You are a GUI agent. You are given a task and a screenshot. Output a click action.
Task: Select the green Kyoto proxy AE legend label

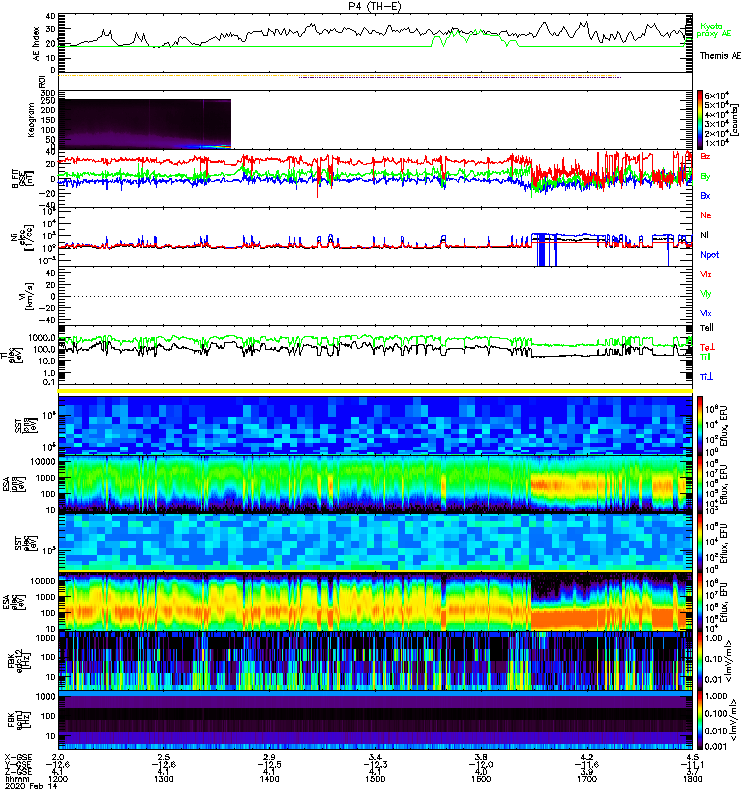pyautogui.click(x=714, y=30)
